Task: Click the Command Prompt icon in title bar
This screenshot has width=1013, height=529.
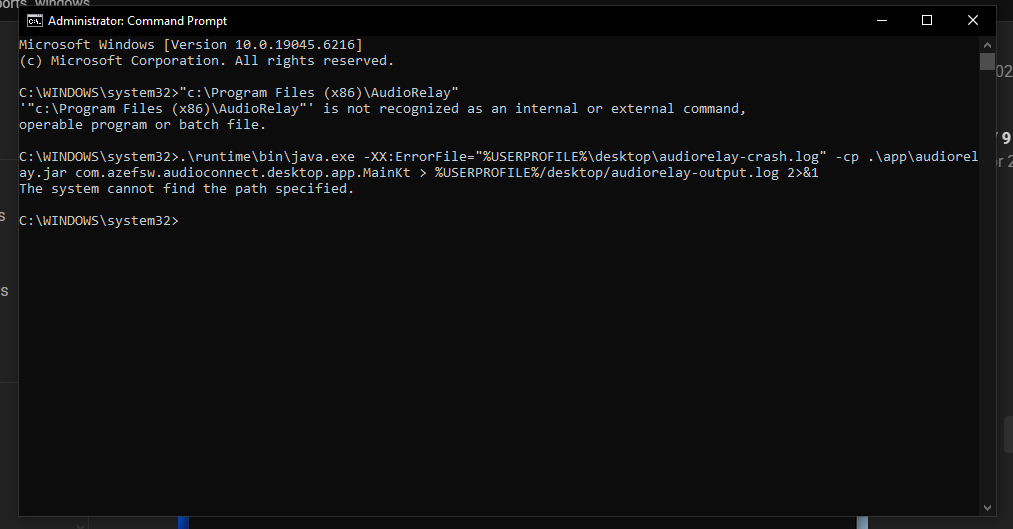Action: 34,20
